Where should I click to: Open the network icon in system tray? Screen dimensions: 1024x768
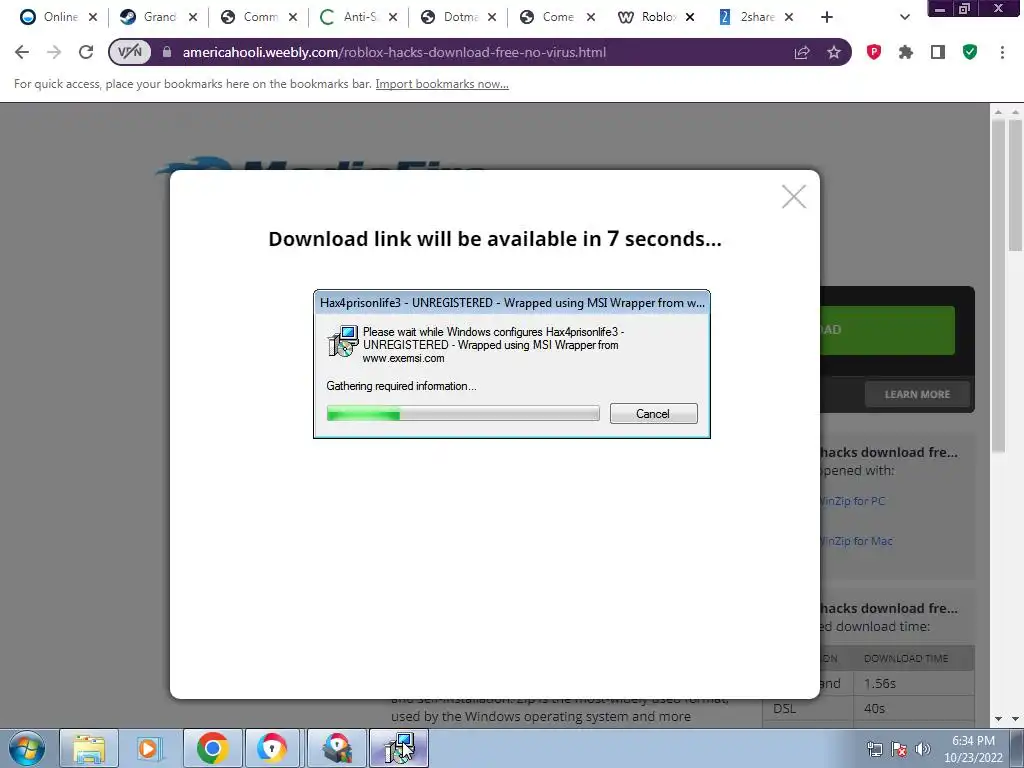874,749
